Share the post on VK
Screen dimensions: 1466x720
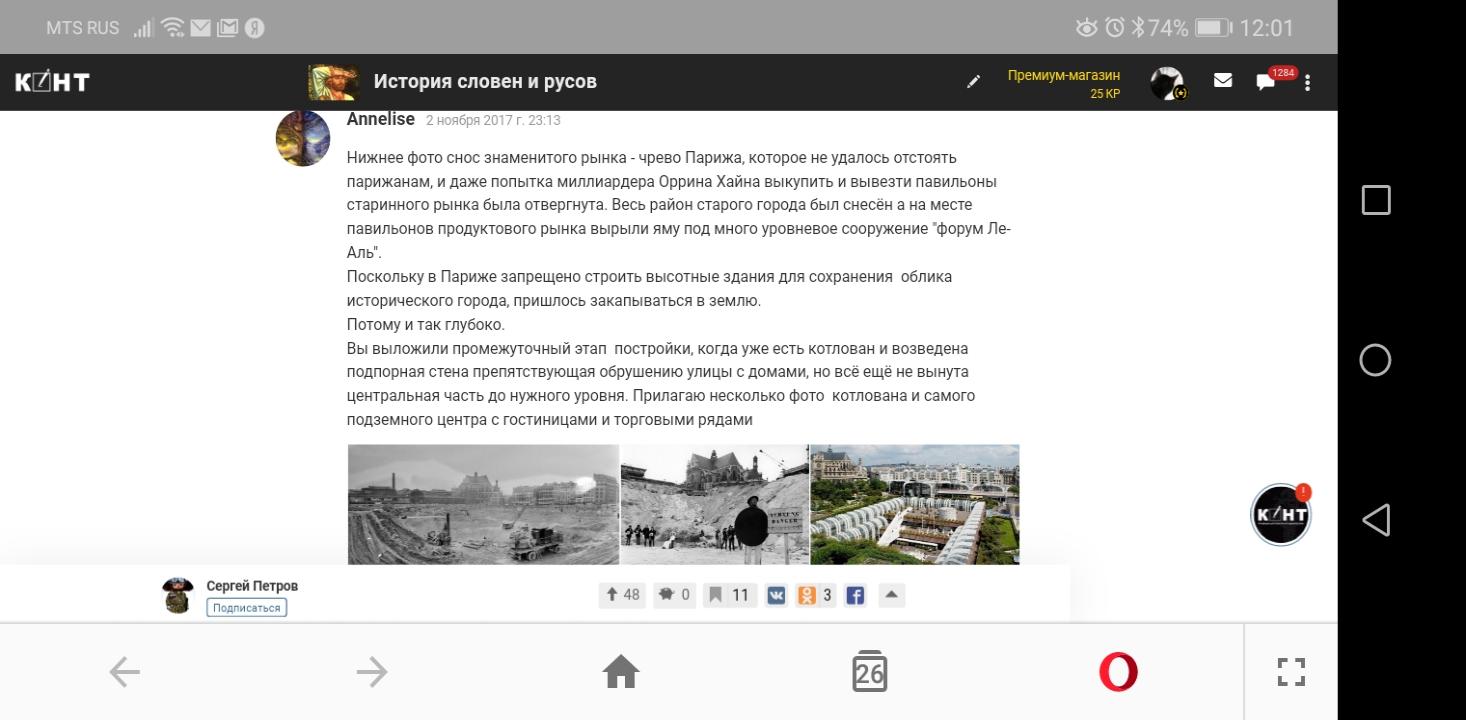point(777,595)
